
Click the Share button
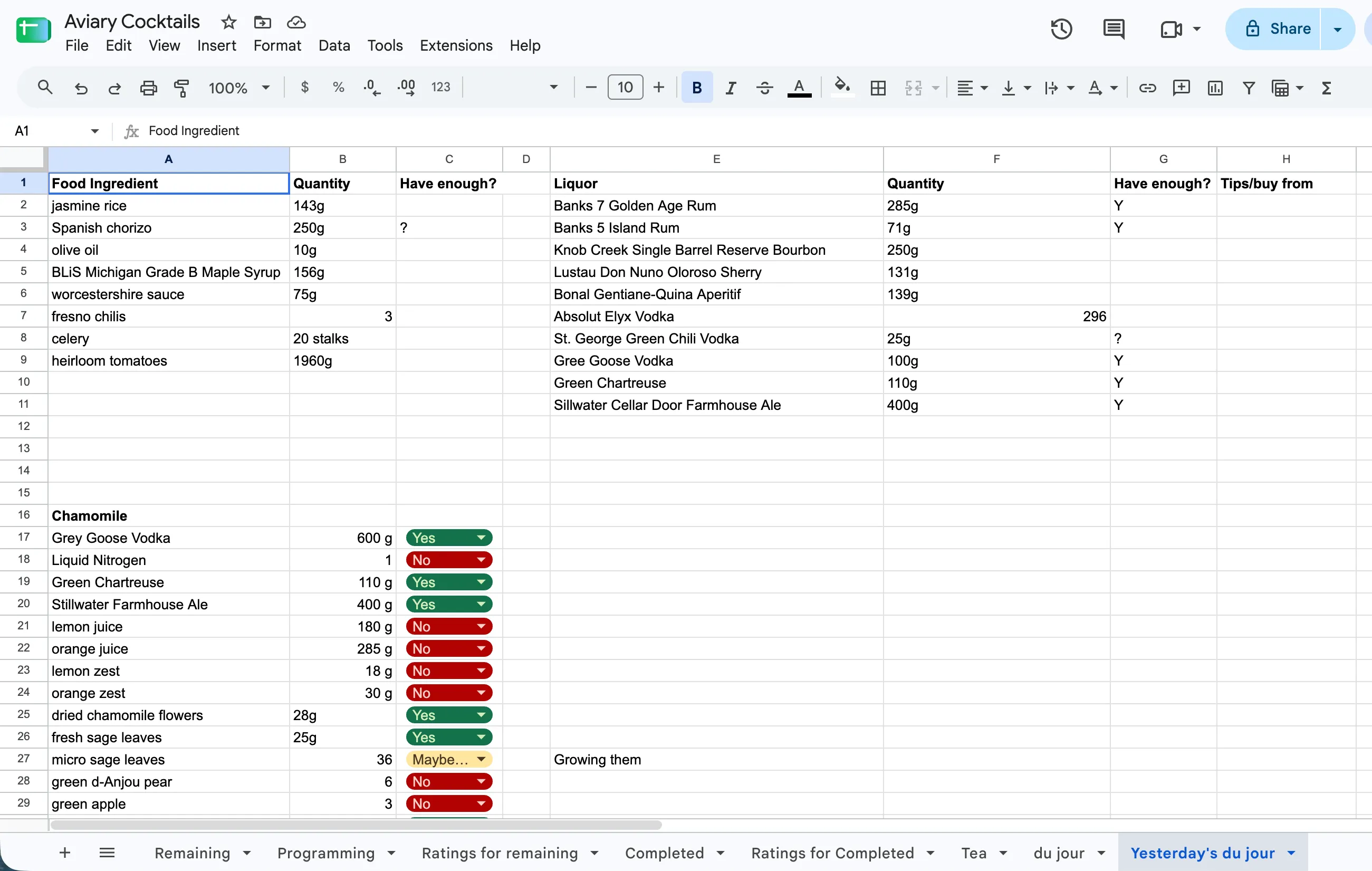point(1274,29)
